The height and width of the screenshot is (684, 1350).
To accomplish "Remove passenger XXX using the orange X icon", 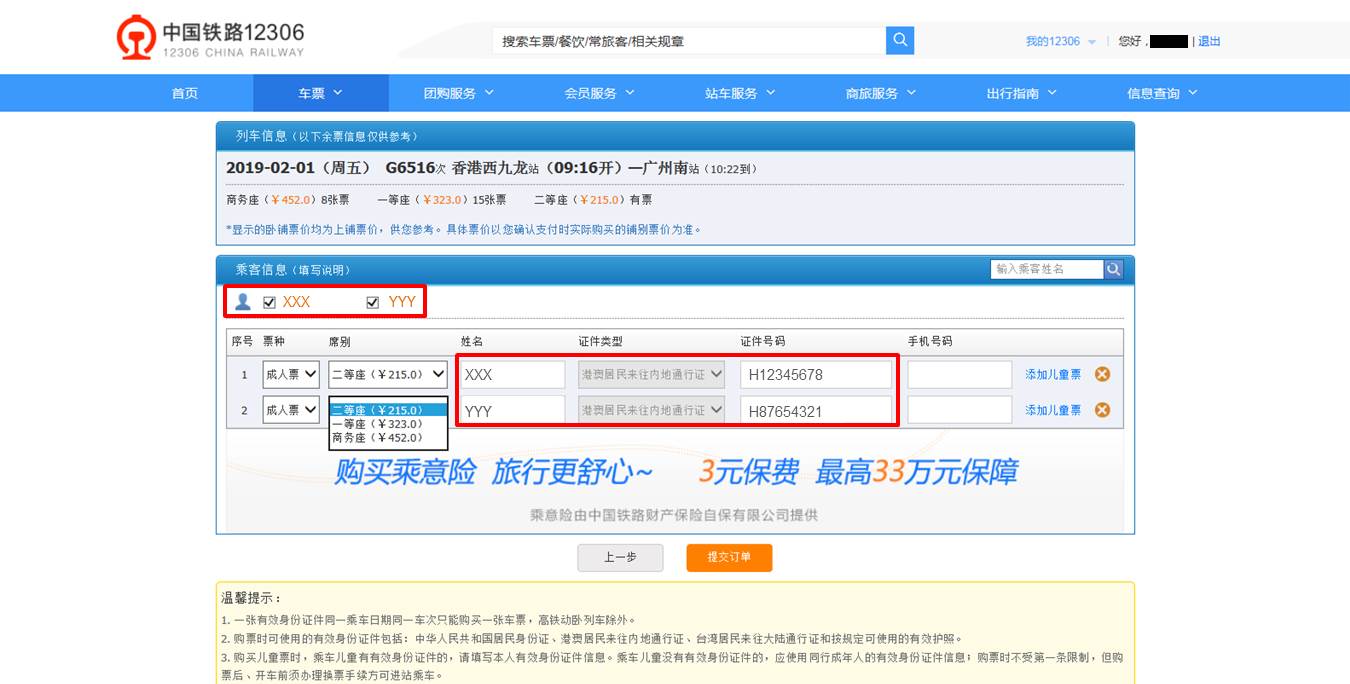I will [1102, 374].
